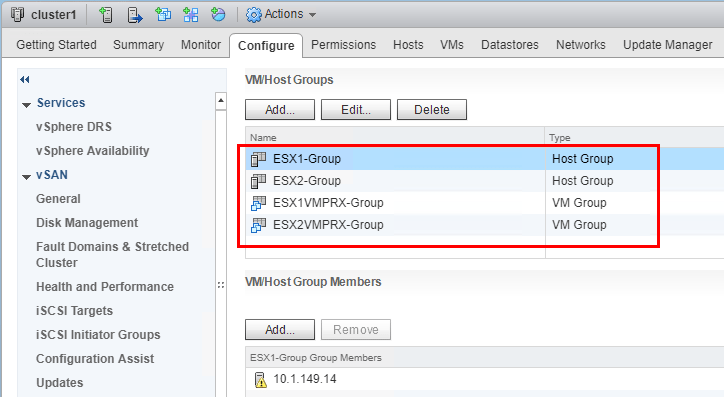Open Disk Management in sidebar

[x=87, y=223]
